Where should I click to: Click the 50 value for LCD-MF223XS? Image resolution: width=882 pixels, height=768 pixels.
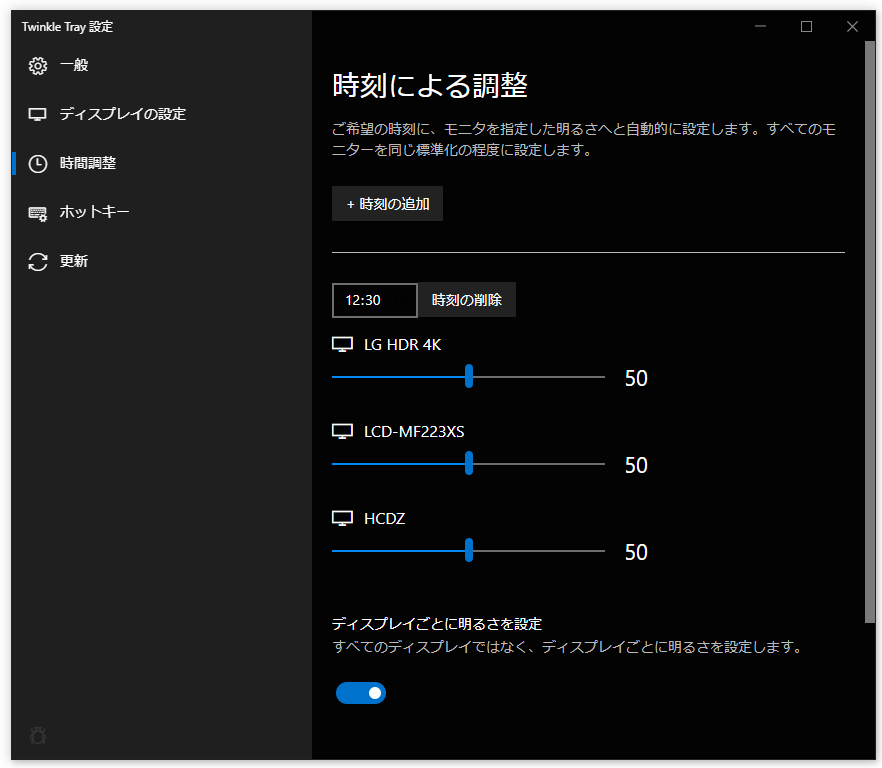[636, 465]
